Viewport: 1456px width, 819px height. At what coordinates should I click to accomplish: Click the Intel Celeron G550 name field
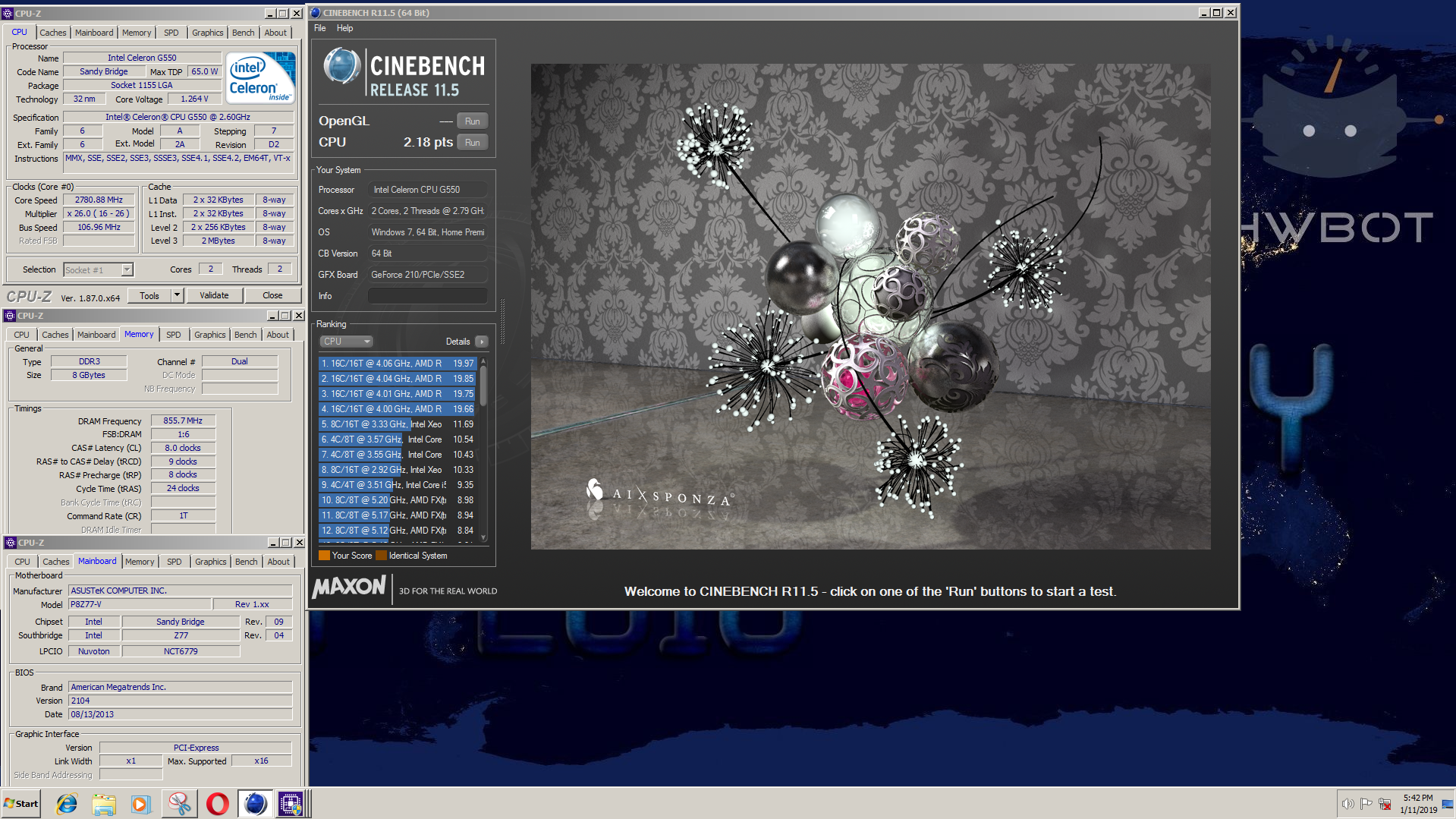(x=142, y=58)
